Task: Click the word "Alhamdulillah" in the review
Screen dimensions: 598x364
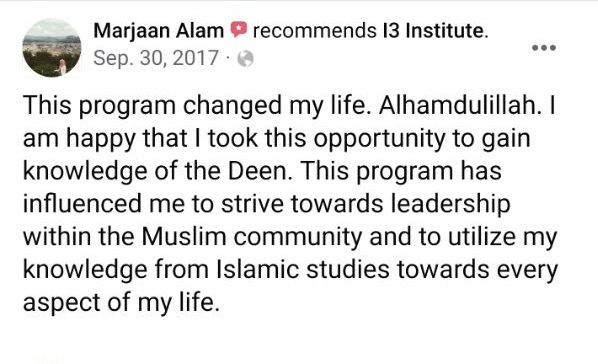Action: [x=457, y=105]
